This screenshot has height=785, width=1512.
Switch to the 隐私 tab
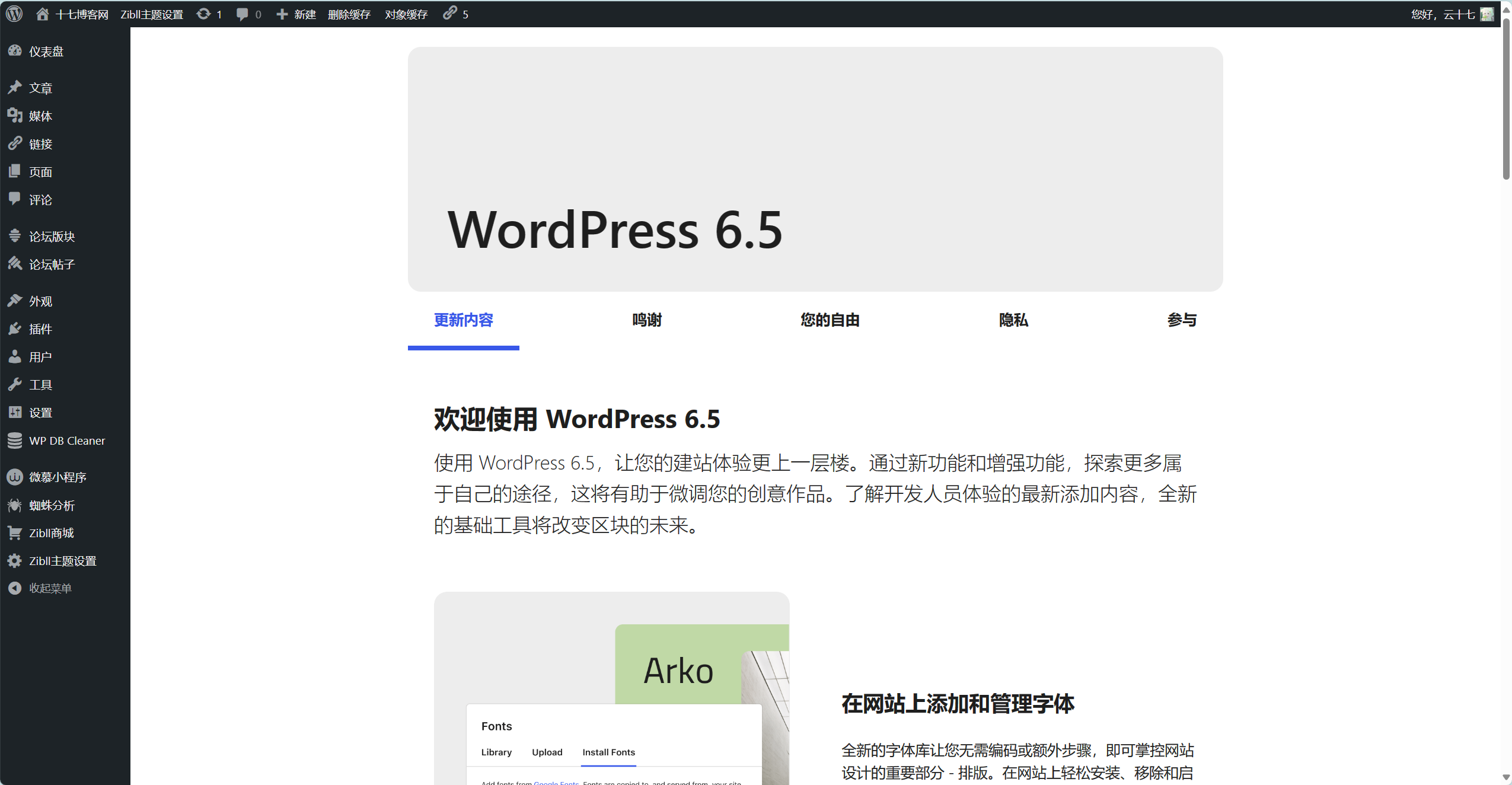click(x=1013, y=320)
